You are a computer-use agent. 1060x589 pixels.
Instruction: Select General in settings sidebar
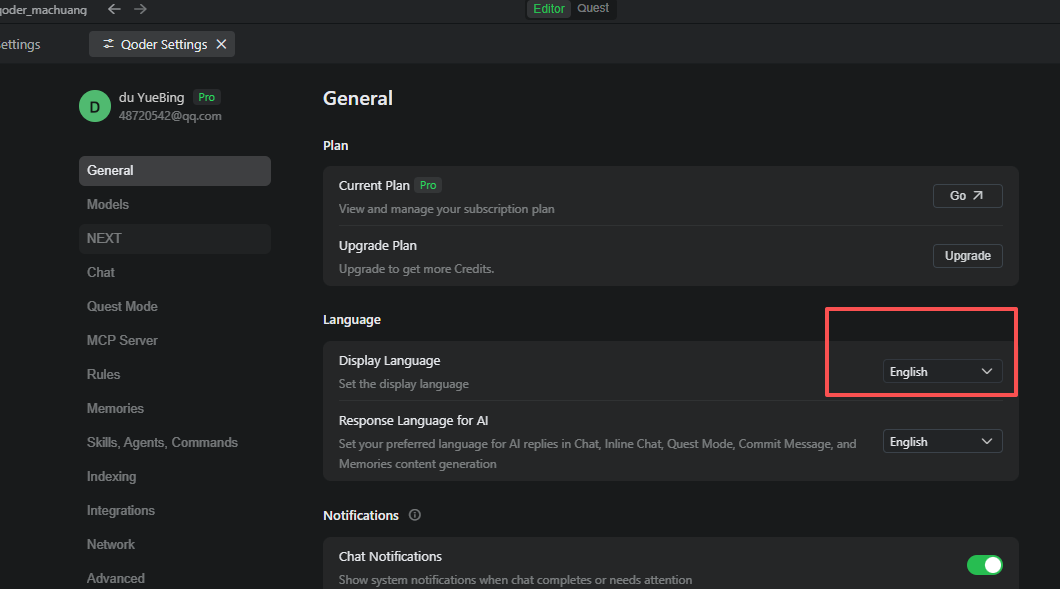(174, 170)
